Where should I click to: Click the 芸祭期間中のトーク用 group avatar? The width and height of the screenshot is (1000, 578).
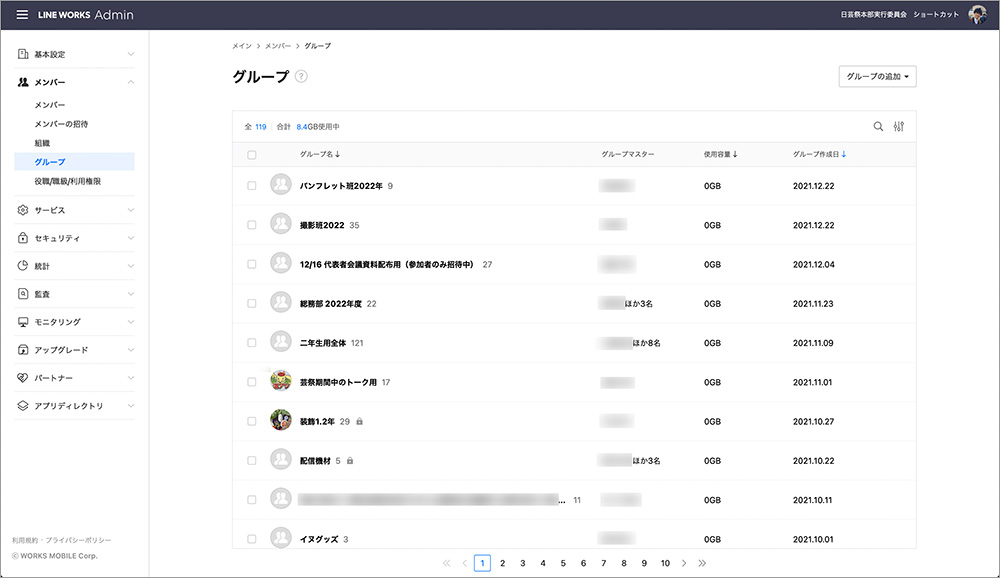(x=281, y=382)
